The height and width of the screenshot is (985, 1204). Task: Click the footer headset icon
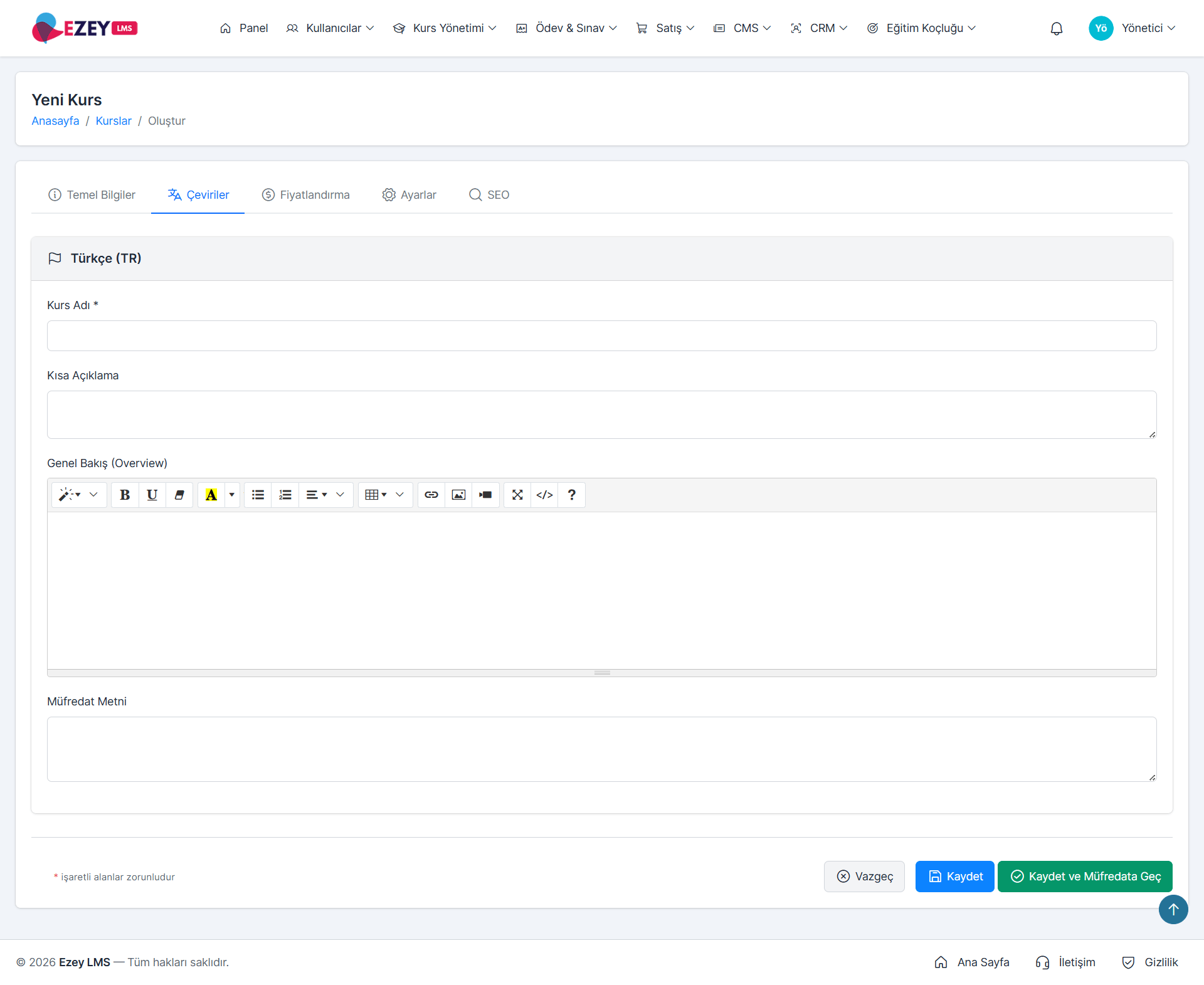pyautogui.click(x=1042, y=962)
